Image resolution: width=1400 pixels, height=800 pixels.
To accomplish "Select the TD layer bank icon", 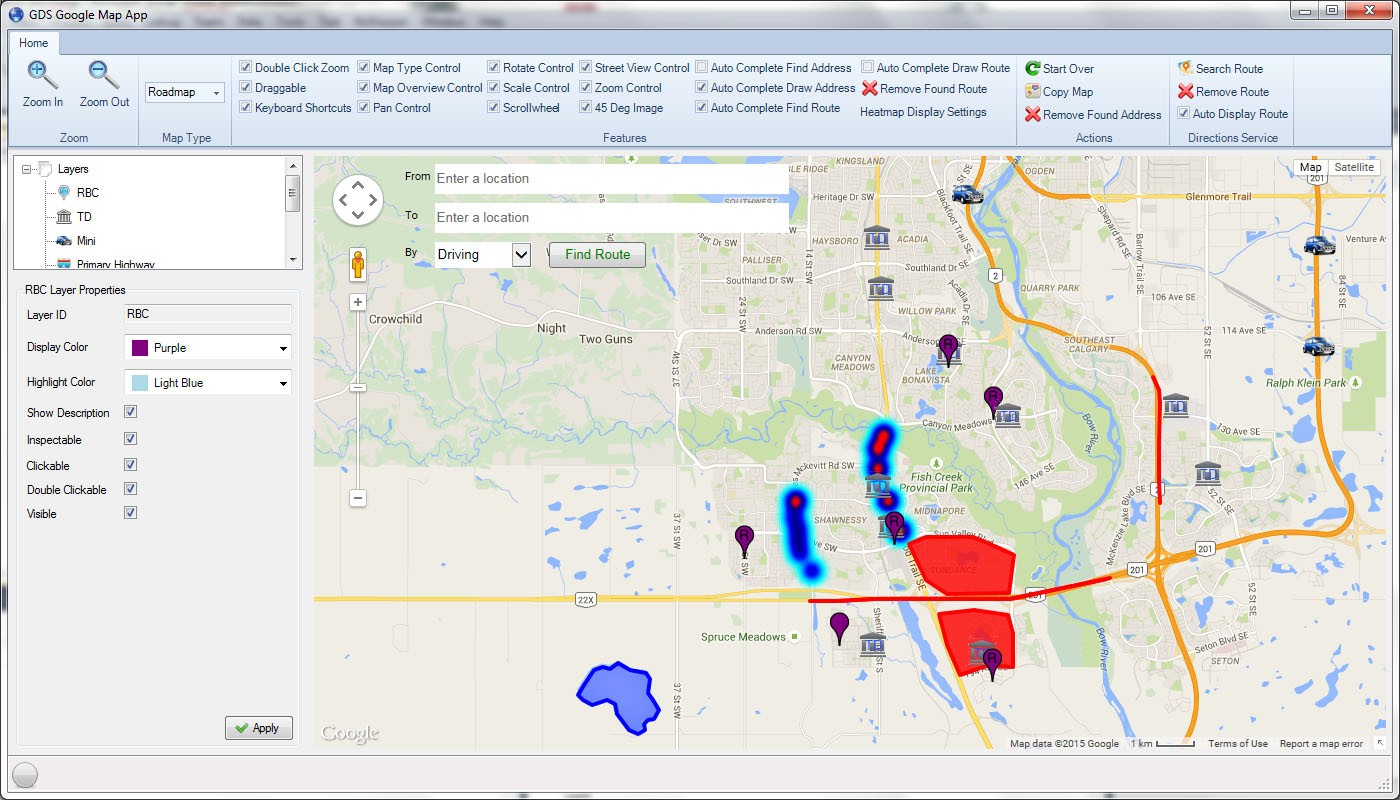I will [64, 217].
